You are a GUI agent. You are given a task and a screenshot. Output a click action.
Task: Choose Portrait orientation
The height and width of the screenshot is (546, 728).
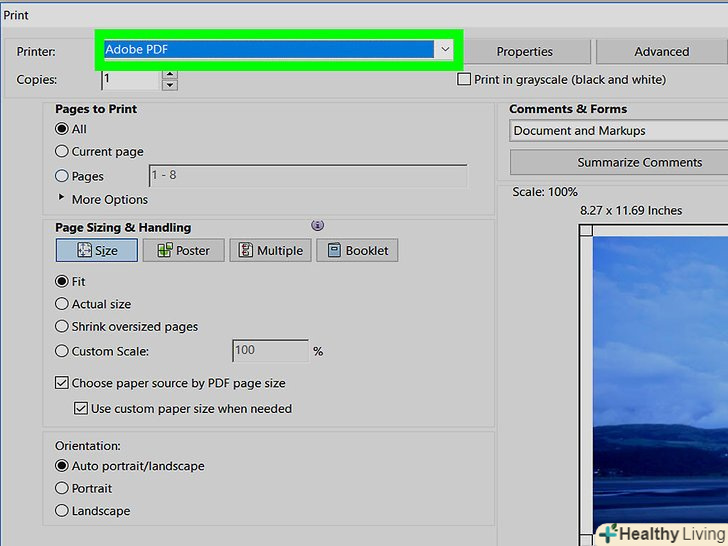62,488
